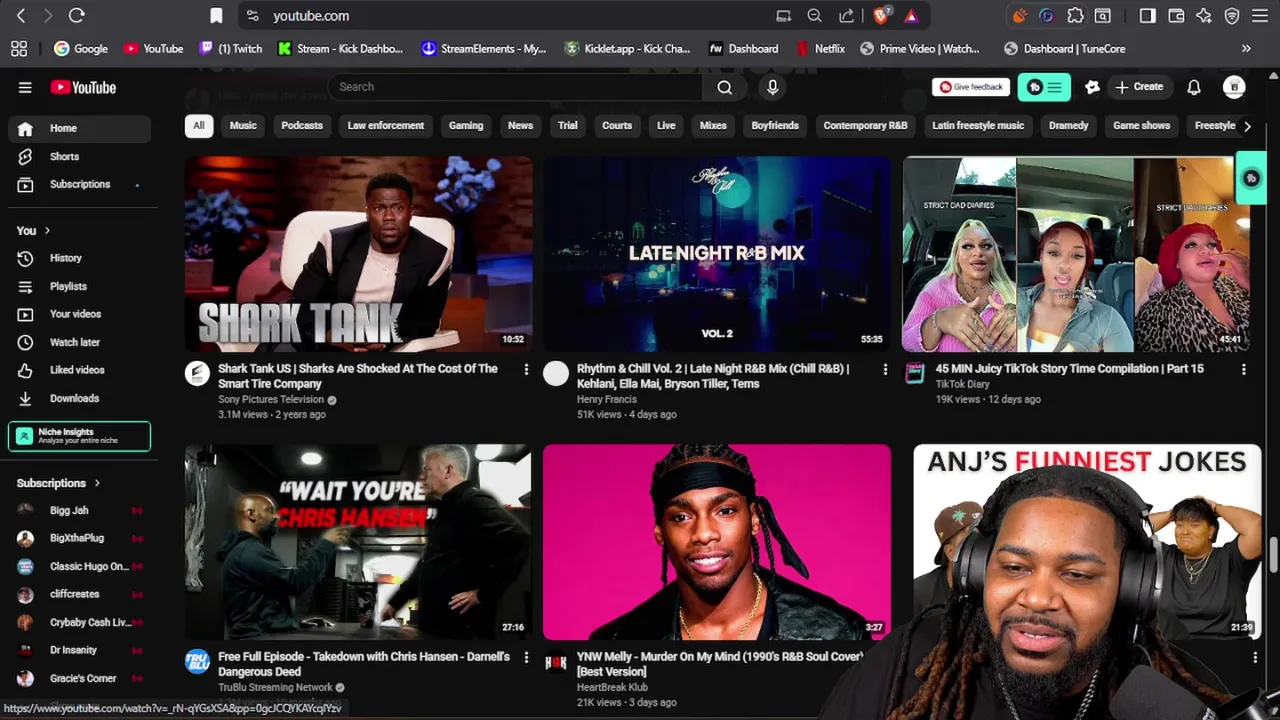Viewport: 1280px width, 720px height.
Task: Open Brave Leo AI sparkle icon
Action: (x=1204, y=16)
